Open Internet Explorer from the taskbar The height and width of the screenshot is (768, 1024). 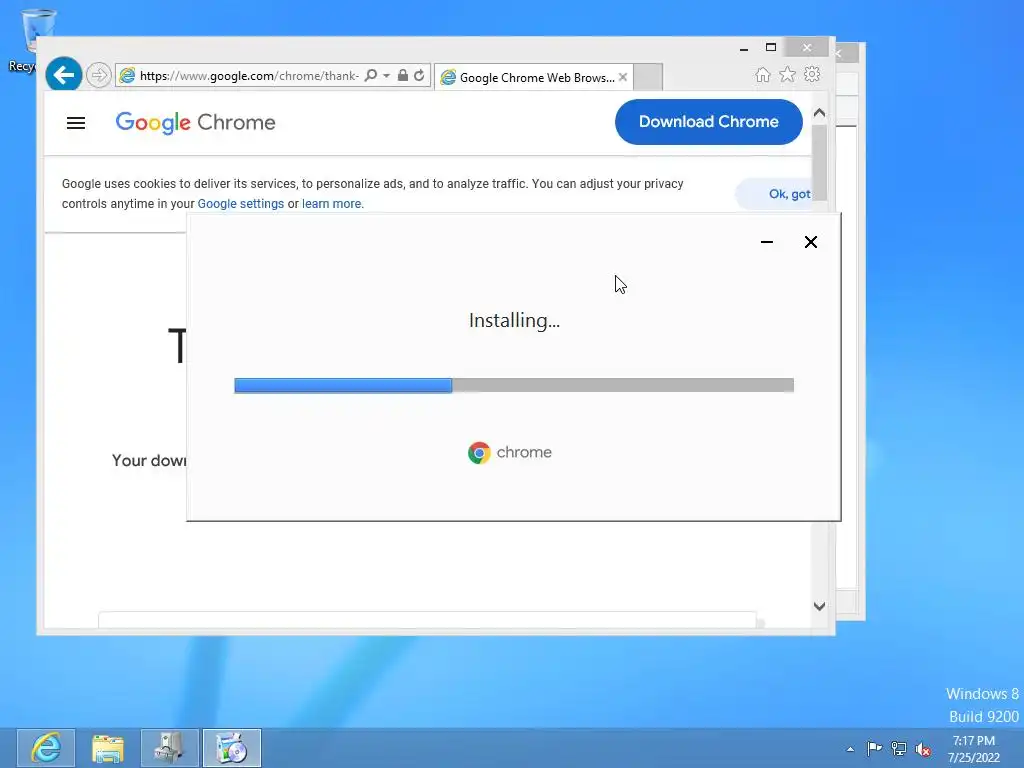(x=46, y=748)
